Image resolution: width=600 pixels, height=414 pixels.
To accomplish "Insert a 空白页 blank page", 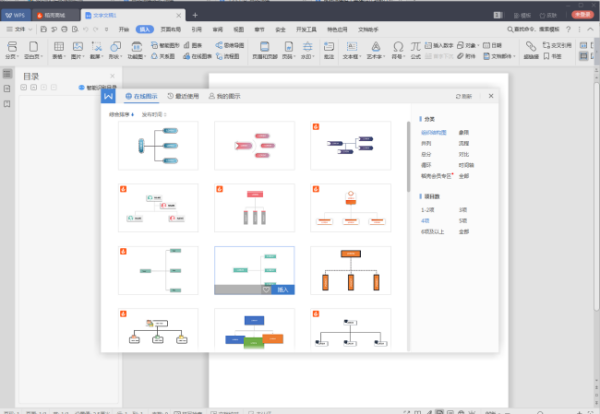I will 33,50.
